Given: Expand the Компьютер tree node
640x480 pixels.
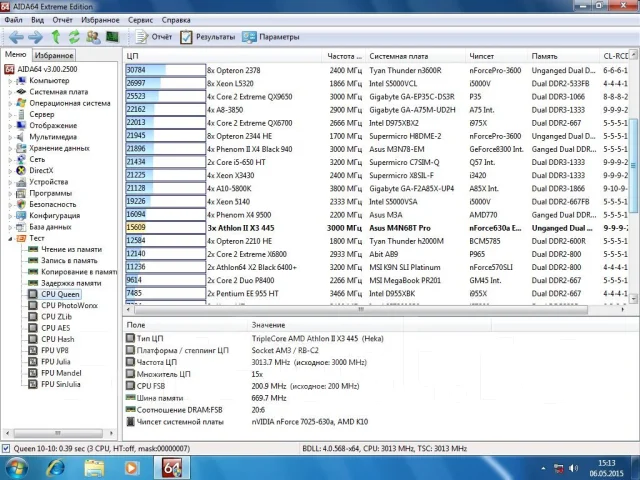Looking at the screenshot, I should (11, 81).
